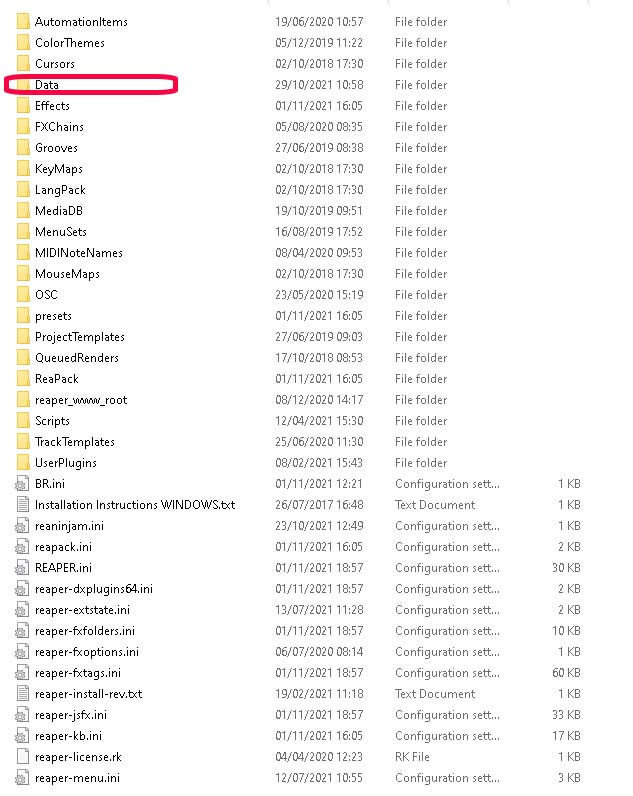Click Text Document type for reaper-install-rev.txt
The height and width of the screenshot is (796, 633).
435,693
